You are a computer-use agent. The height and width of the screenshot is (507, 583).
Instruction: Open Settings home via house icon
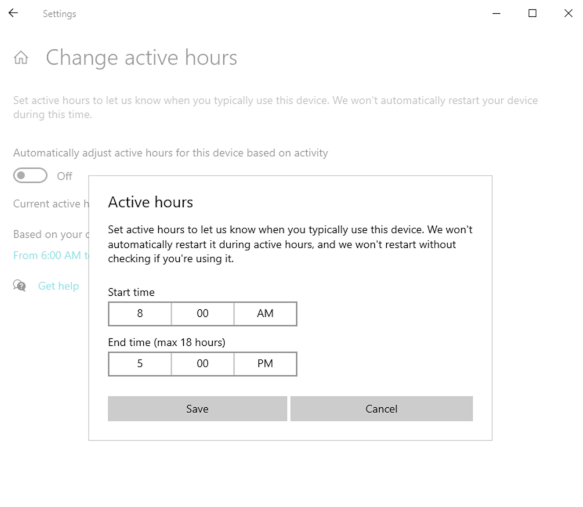(x=21, y=58)
